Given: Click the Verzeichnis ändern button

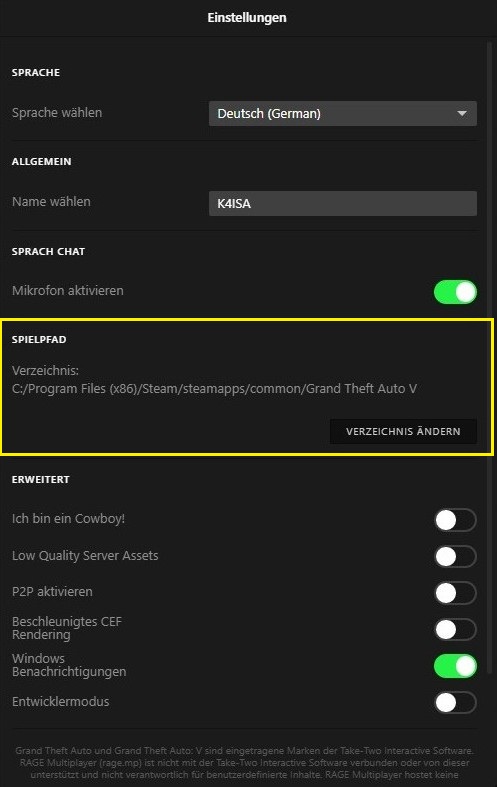Looking at the screenshot, I should click(x=403, y=432).
